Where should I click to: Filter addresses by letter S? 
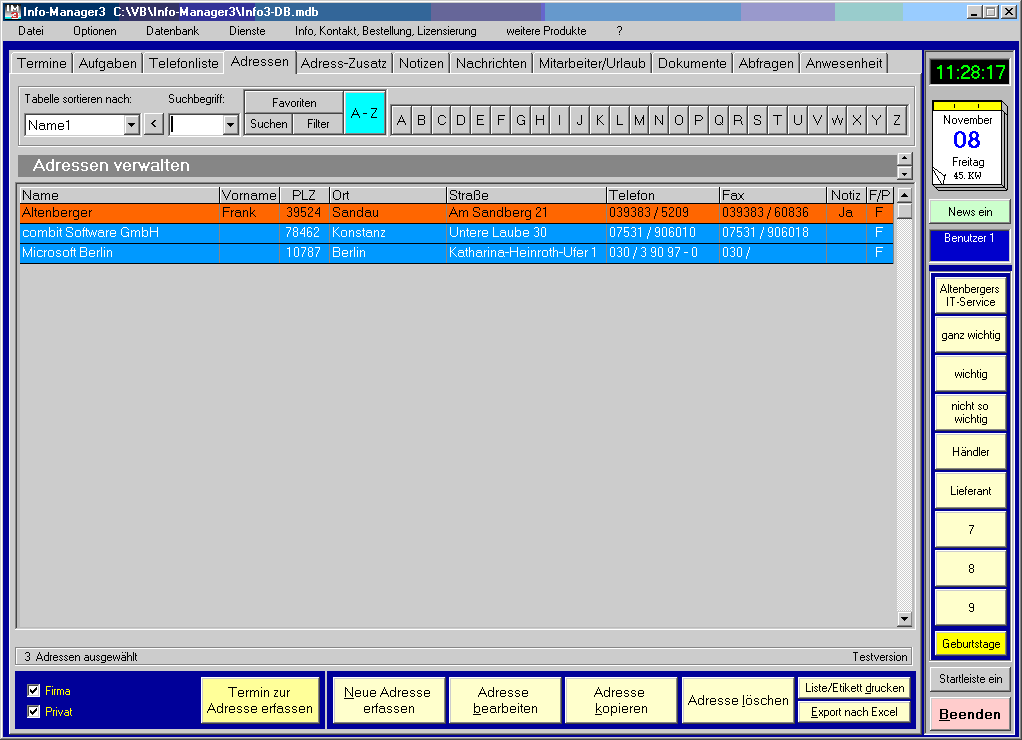coord(757,121)
